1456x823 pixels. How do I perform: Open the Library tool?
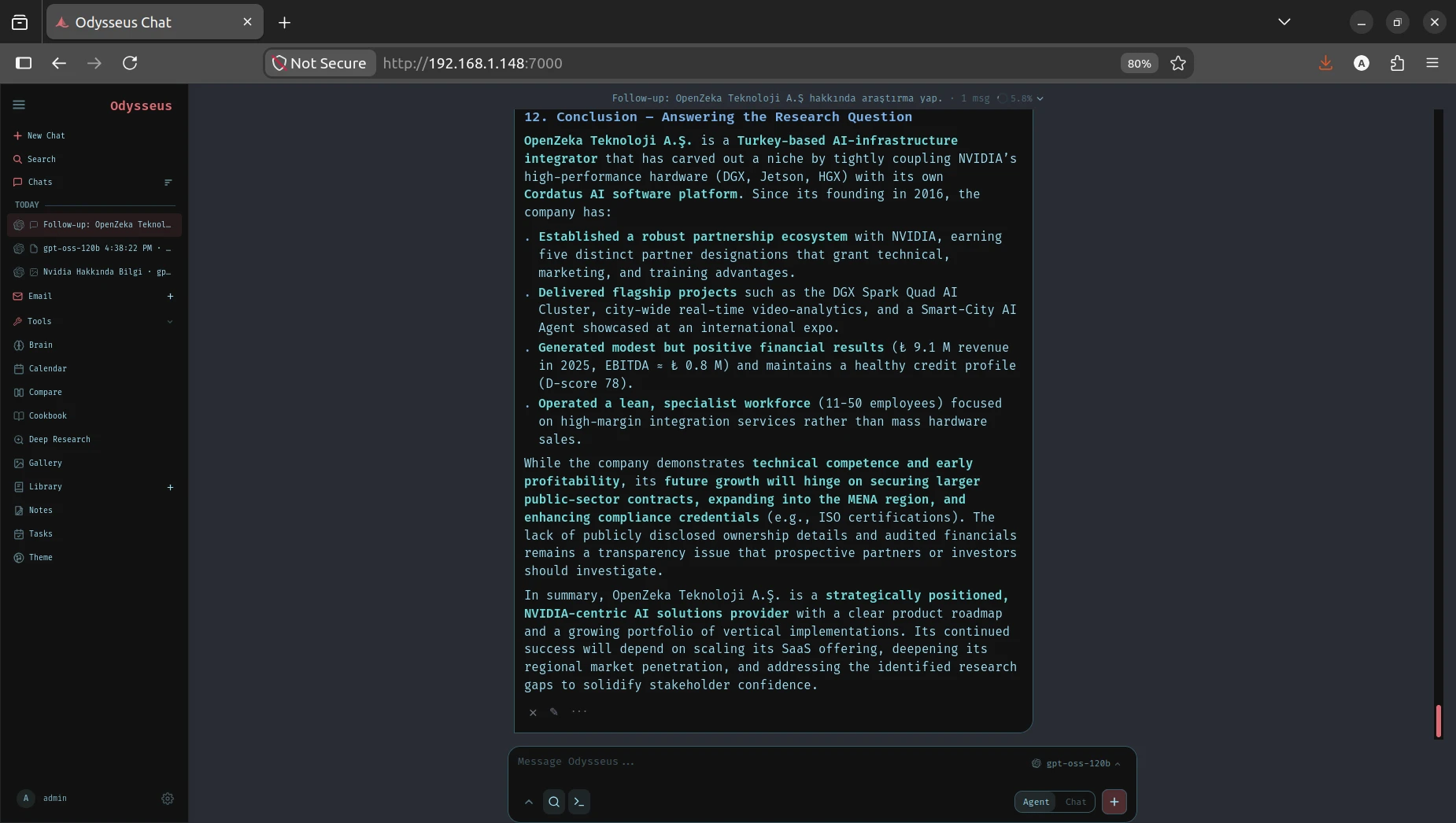coord(38,487)
